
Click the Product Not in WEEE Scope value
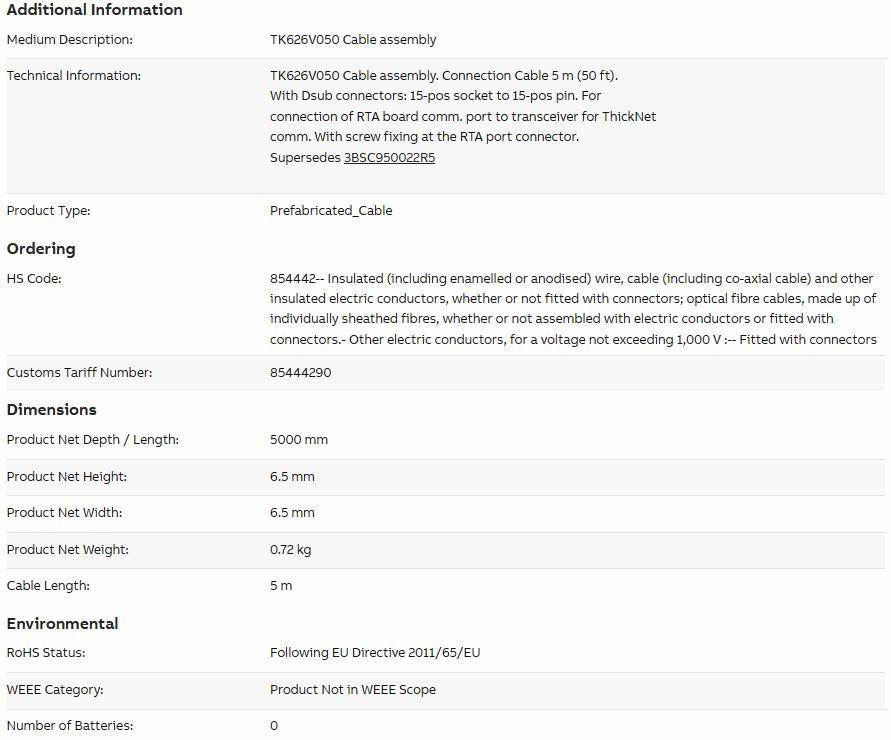pyautogui.click(x=353, y=689)
